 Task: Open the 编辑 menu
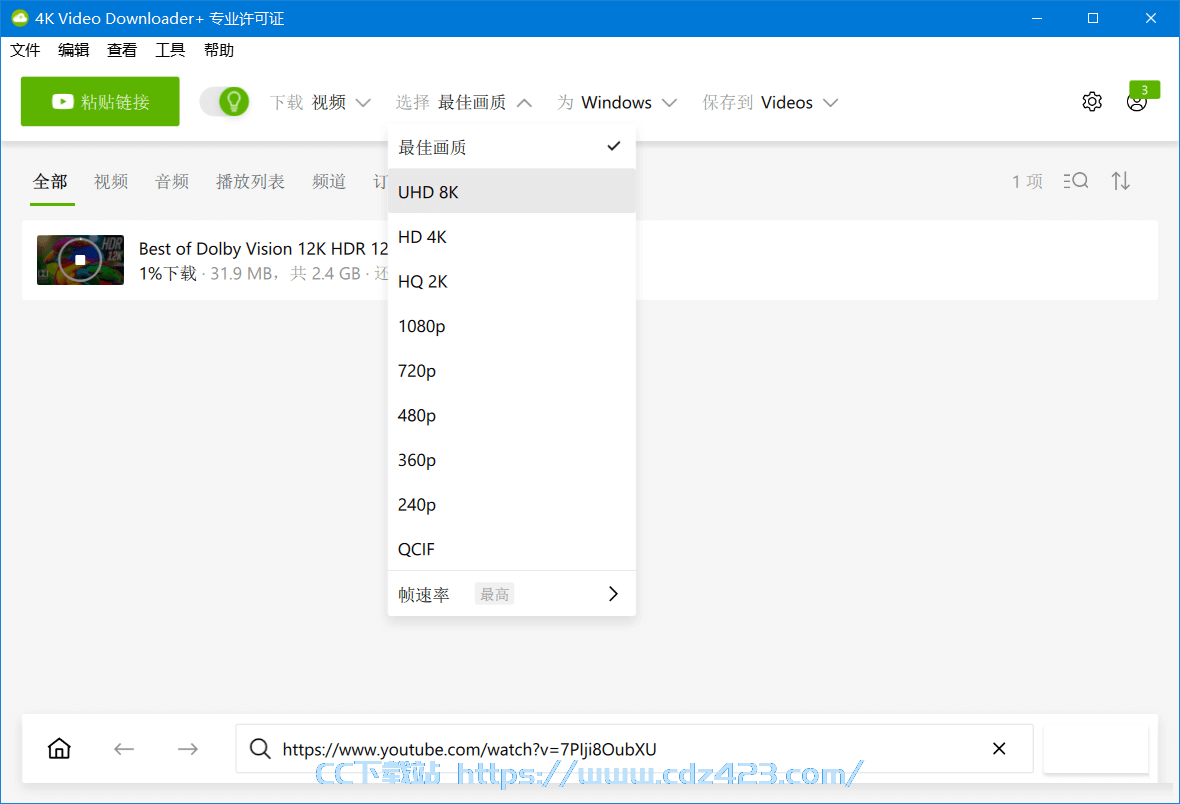tap(74, 50)
